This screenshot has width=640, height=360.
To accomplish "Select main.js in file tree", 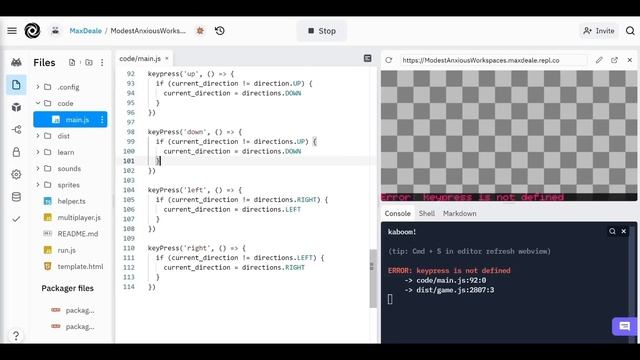I will [x=70, y=120].
